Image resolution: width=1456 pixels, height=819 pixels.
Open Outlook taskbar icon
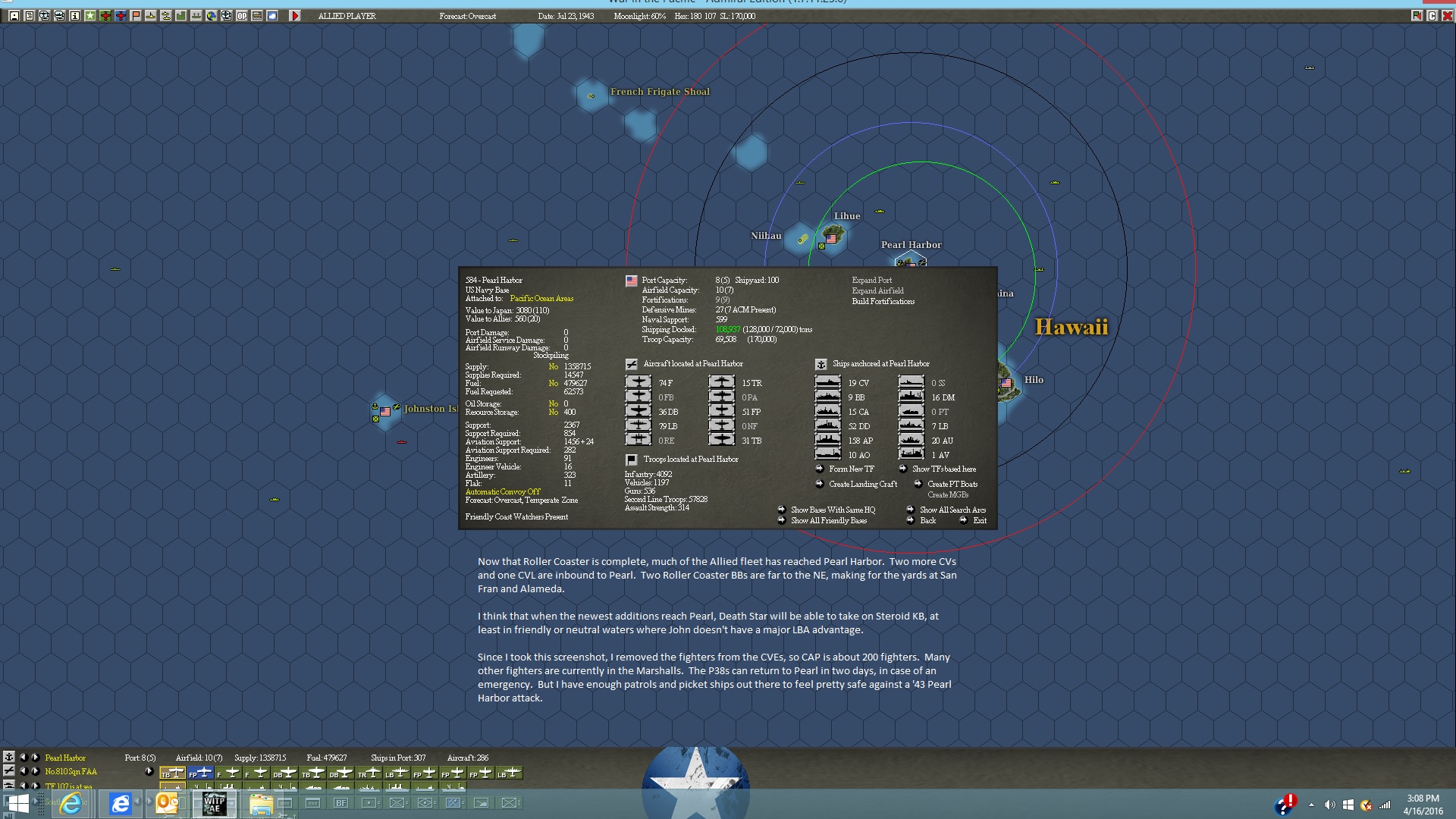pyautogui.click(x=167, y=803)
